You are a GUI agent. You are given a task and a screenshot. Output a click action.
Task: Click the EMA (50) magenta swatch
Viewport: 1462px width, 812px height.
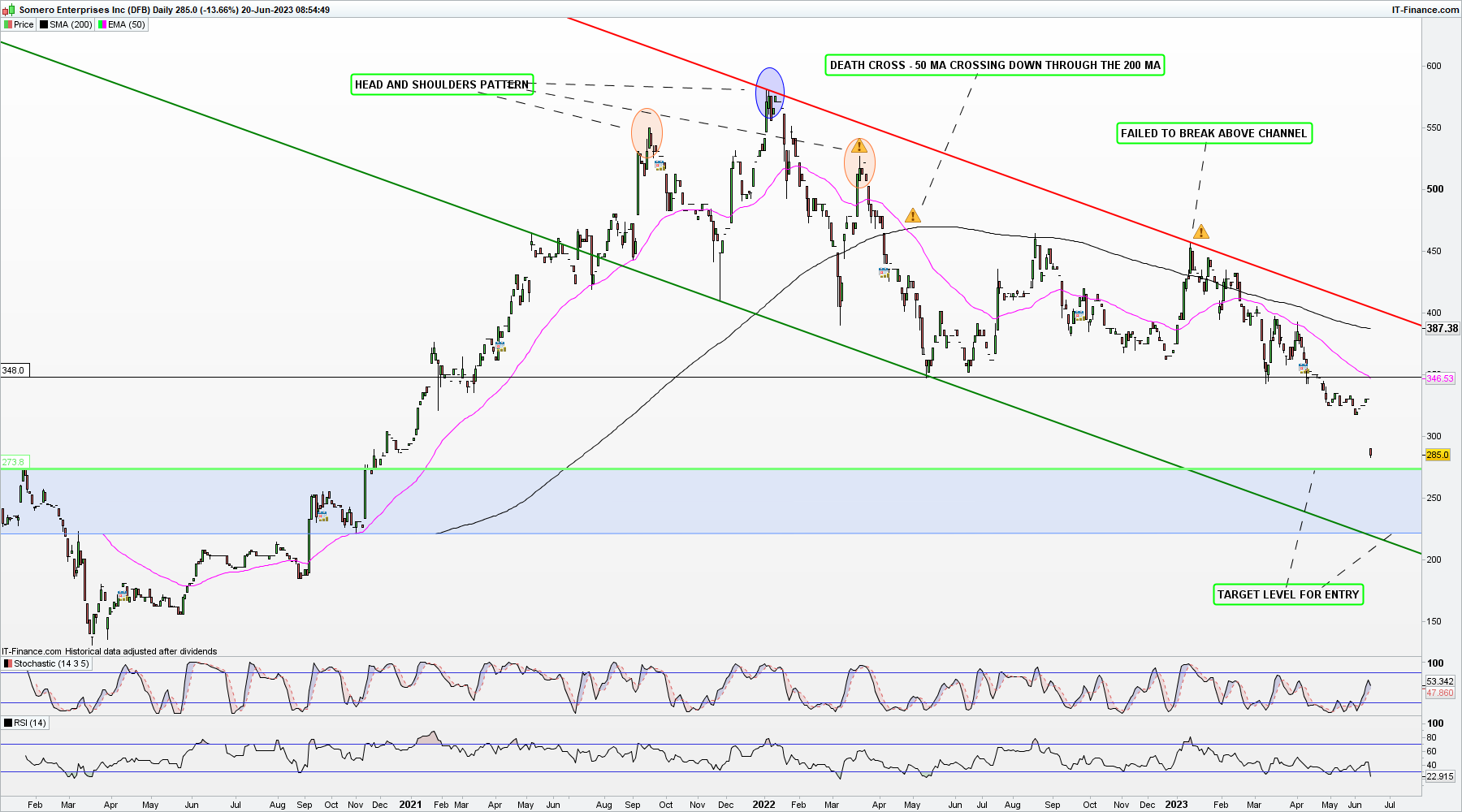pos(102,24)
